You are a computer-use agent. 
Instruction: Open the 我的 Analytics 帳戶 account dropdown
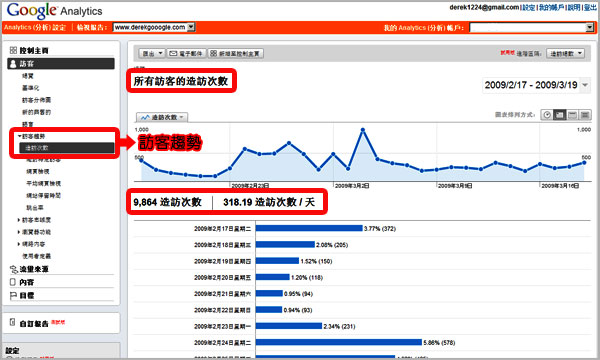point(532,28)
